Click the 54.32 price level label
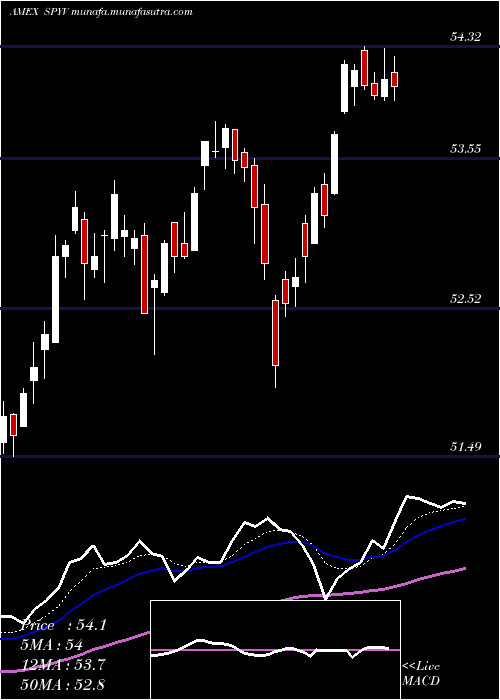 point(466,37)
